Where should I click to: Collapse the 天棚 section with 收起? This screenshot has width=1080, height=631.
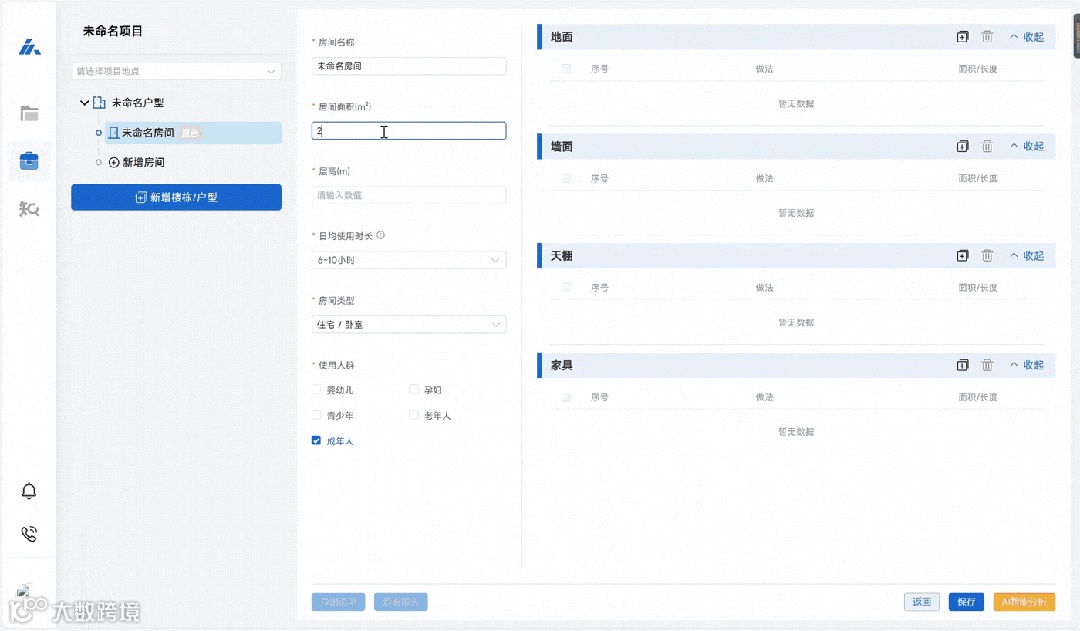pos(1027,256)
